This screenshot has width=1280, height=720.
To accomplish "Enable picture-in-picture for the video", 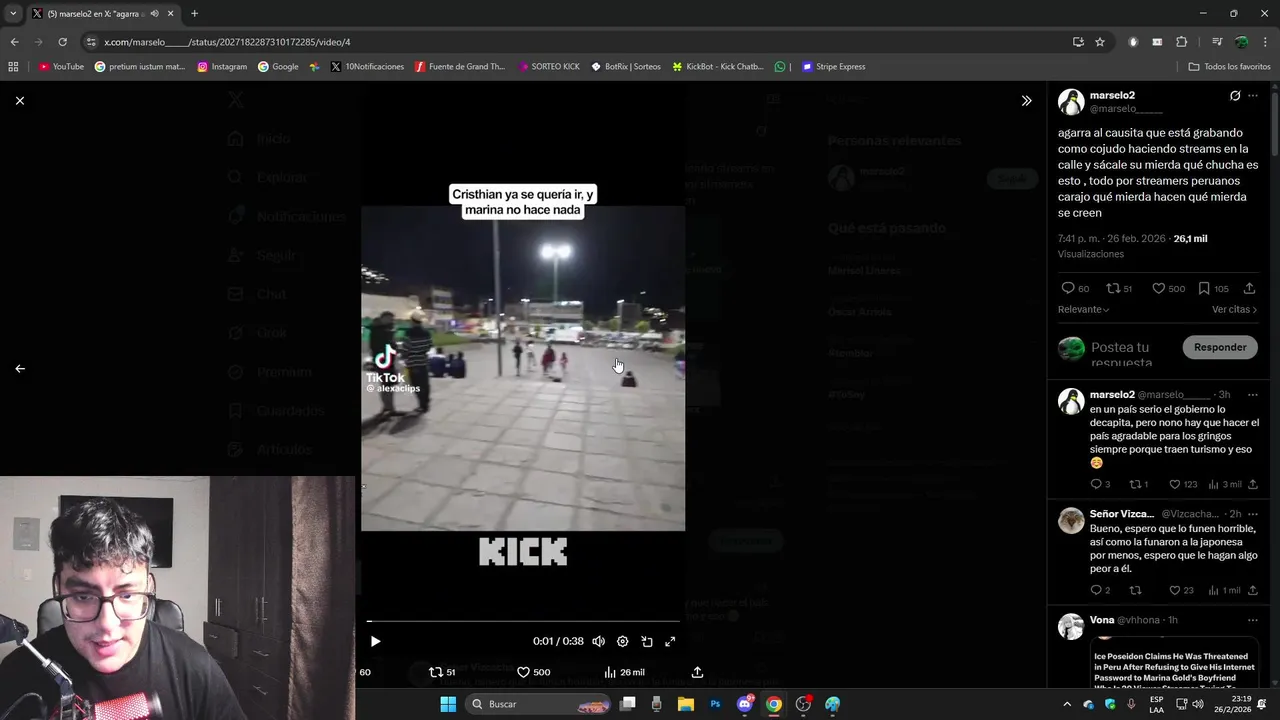I will [647, 641].
